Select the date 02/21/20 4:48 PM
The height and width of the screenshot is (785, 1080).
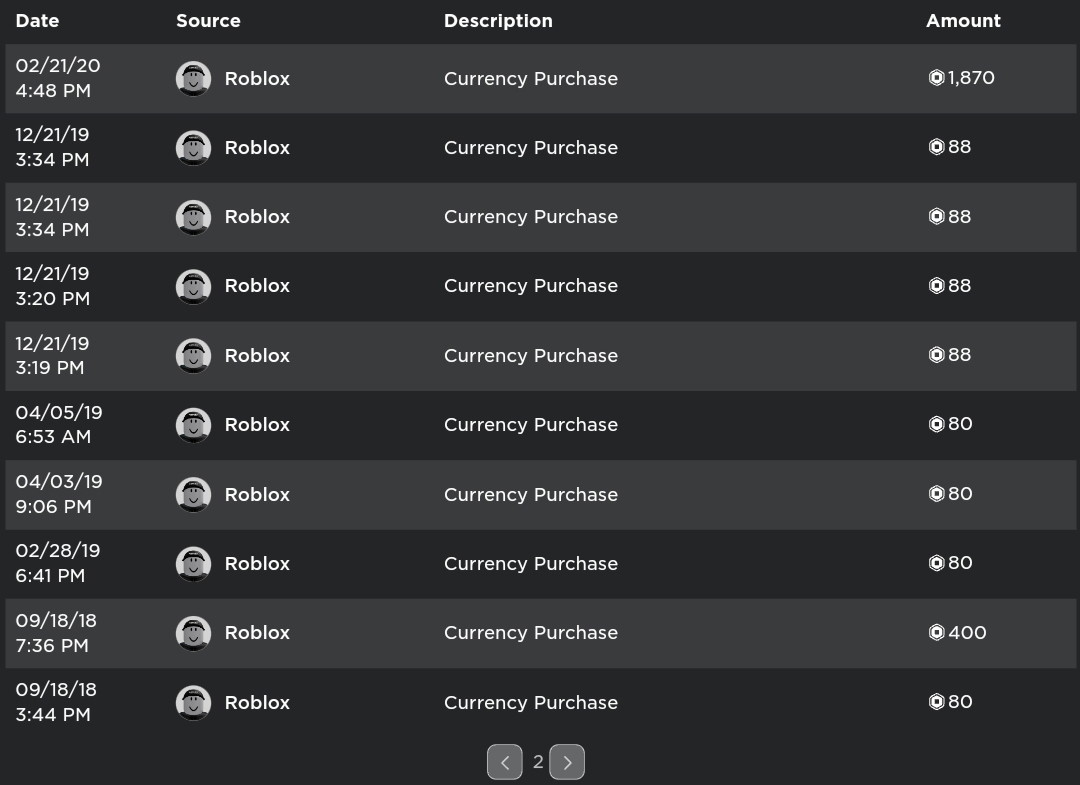[x=58, y=78]
